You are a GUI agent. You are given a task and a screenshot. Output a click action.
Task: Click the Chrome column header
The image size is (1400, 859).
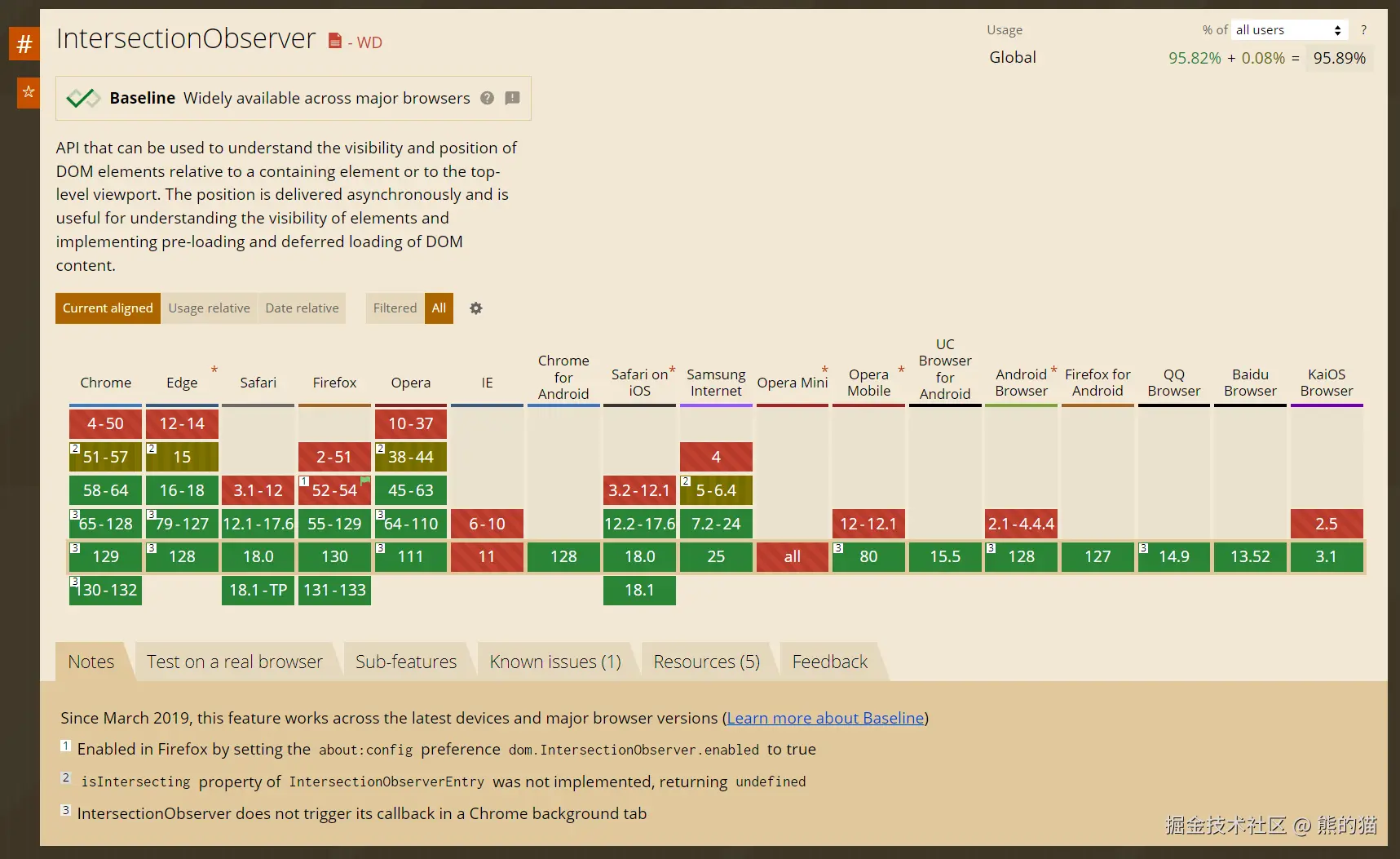(105, 383)
